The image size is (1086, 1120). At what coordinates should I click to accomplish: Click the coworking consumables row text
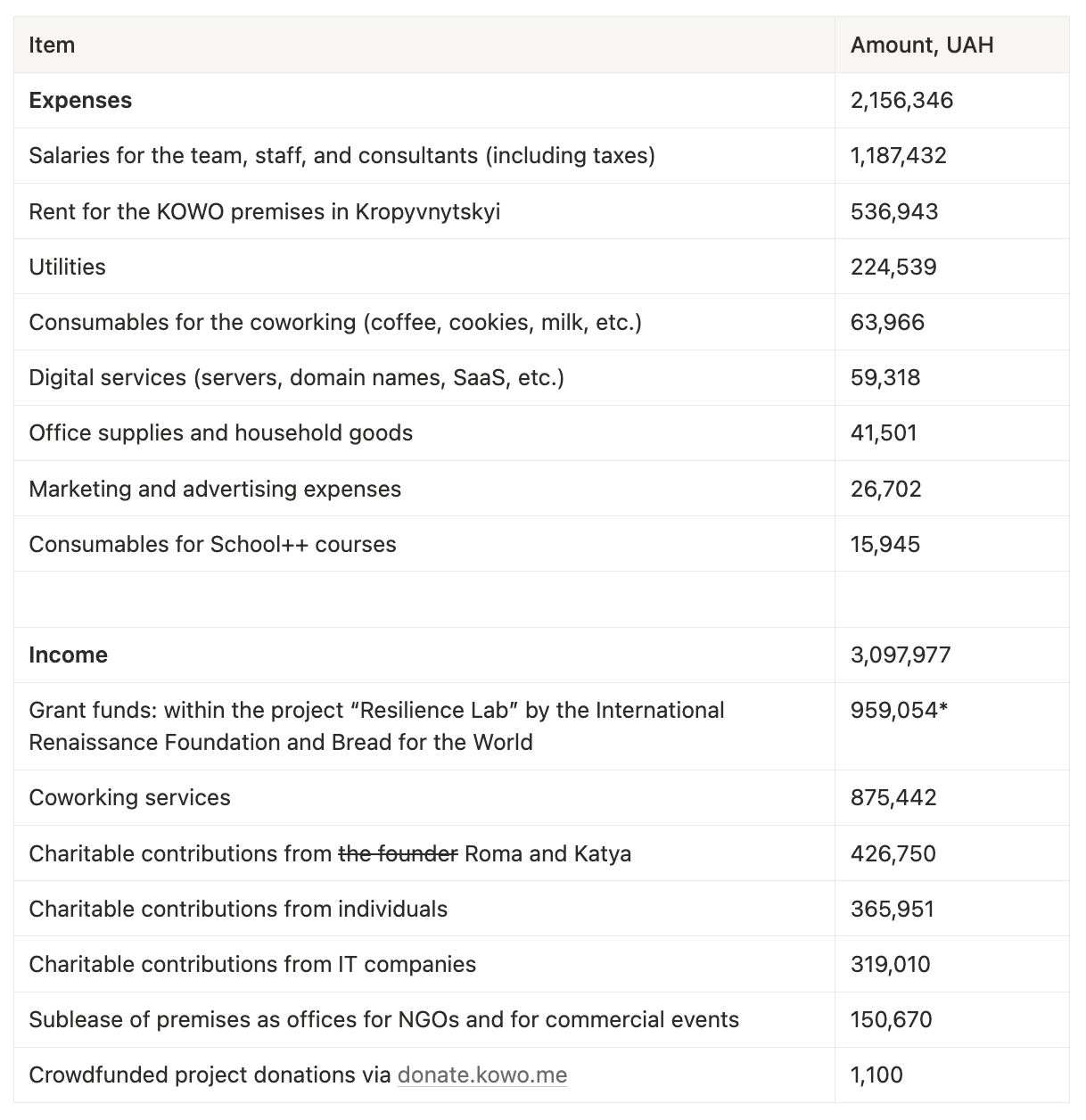click(334, 323)
